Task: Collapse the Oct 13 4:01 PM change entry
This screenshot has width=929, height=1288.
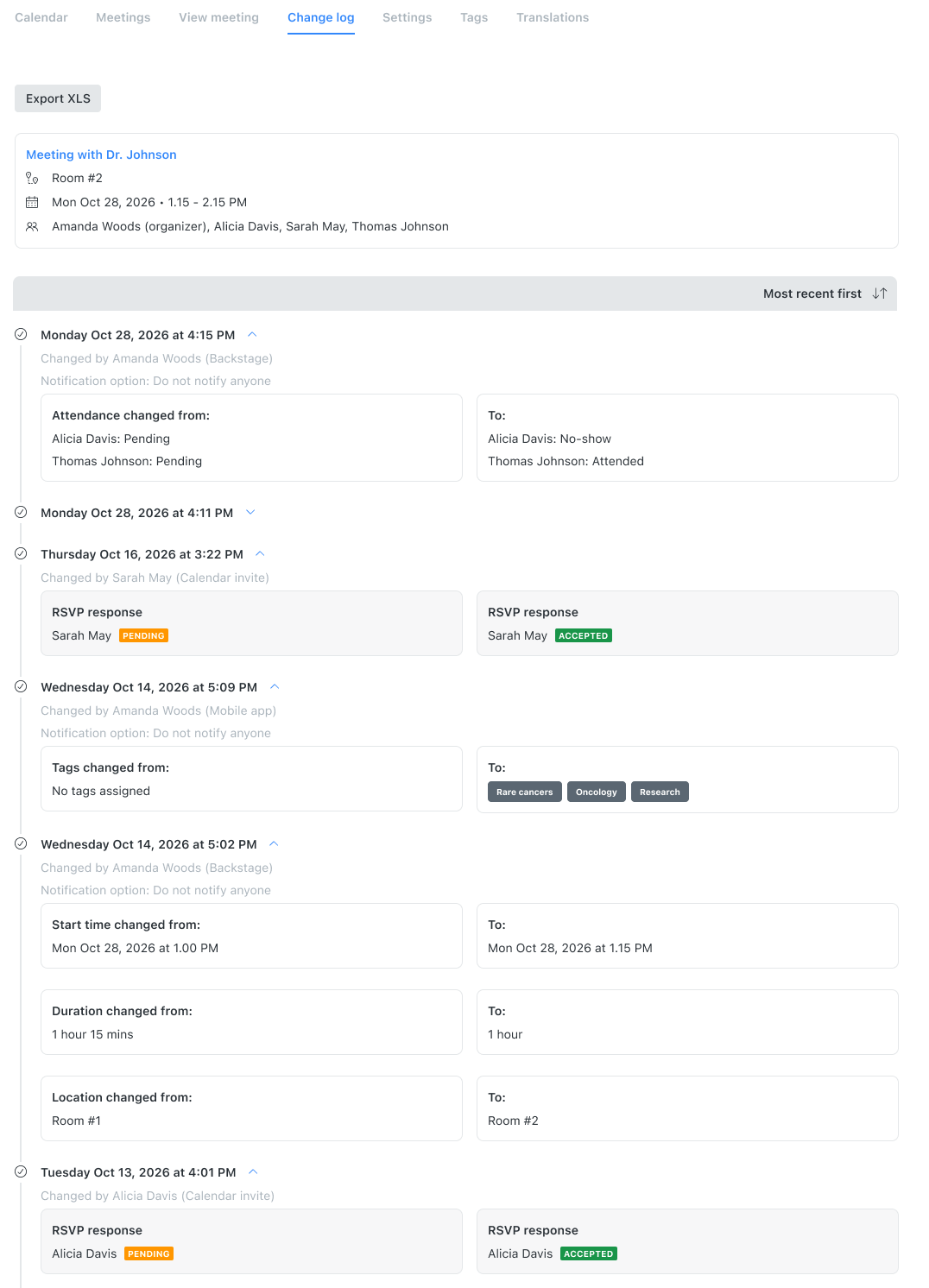Action: (x=253, y=1171)
